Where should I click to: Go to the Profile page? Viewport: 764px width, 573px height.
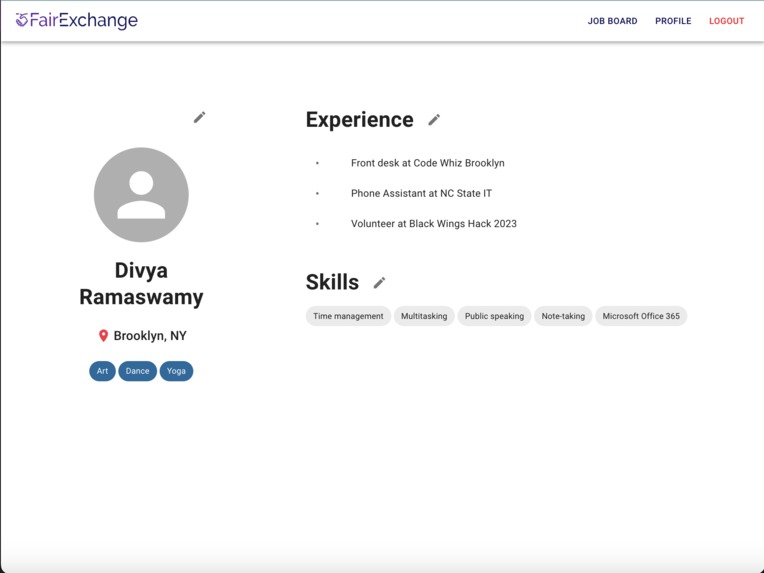pos(673,21)
